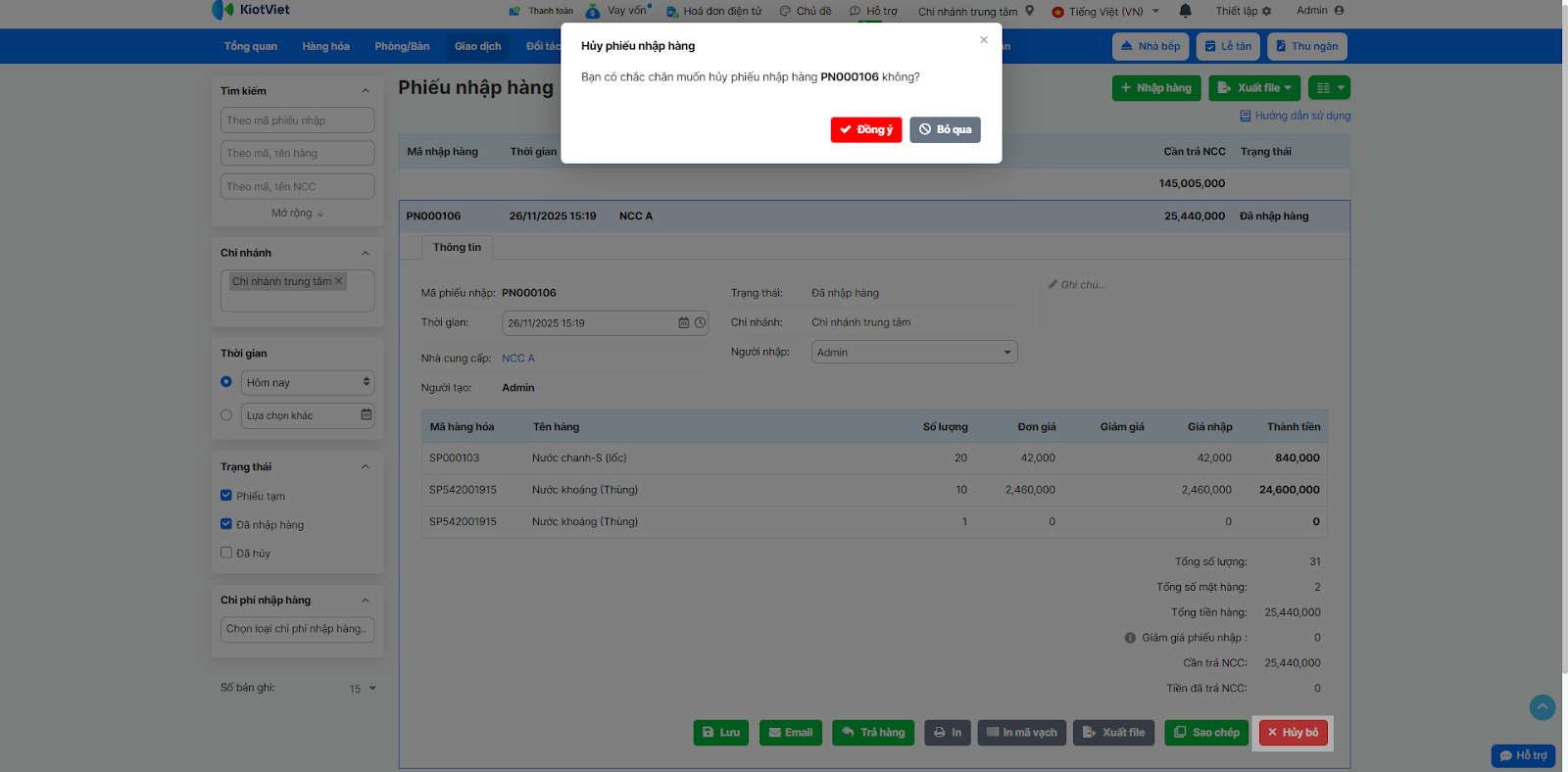The width and height of the screenshot is (1568, 772).
Task: Open the Người nhập Admin dropdown
Action: (x=914, y=353)
